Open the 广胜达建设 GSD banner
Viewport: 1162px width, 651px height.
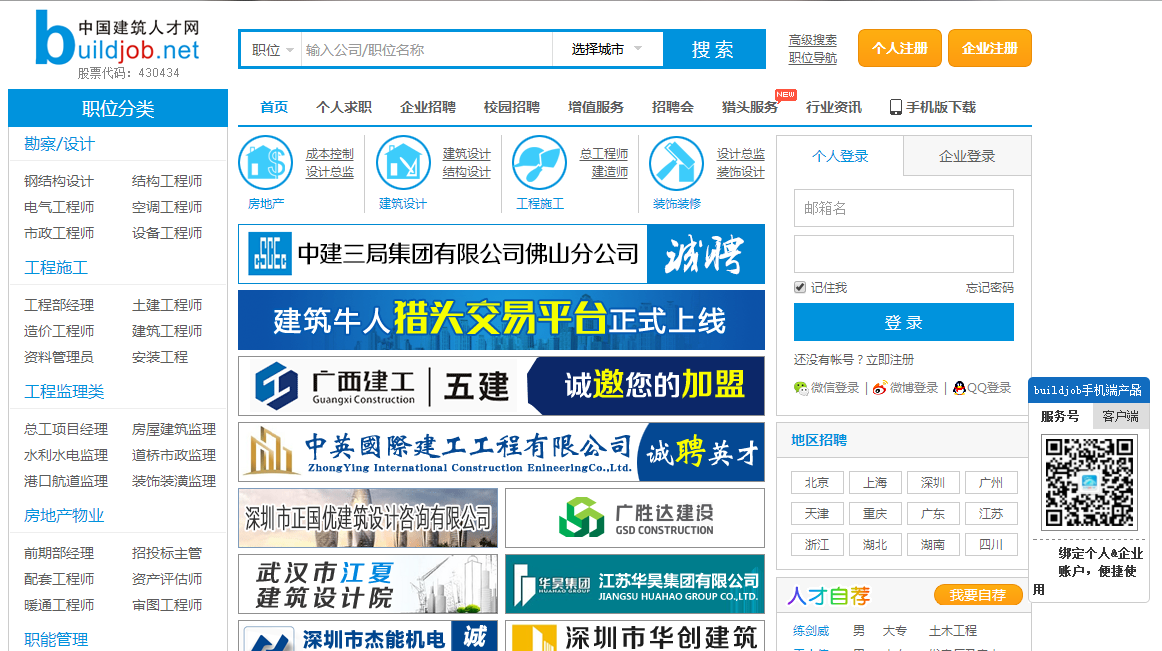[635, 518]
